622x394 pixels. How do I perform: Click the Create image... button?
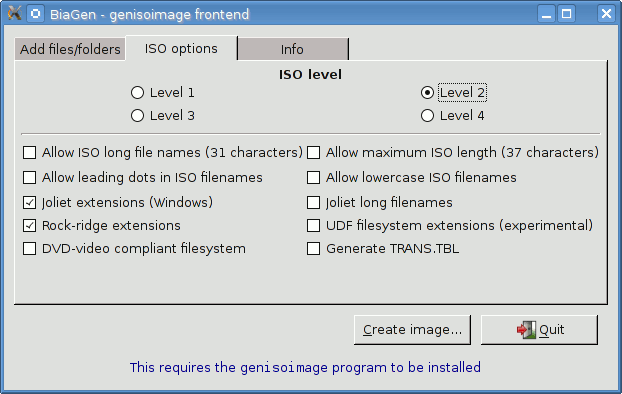click(413, 330)
